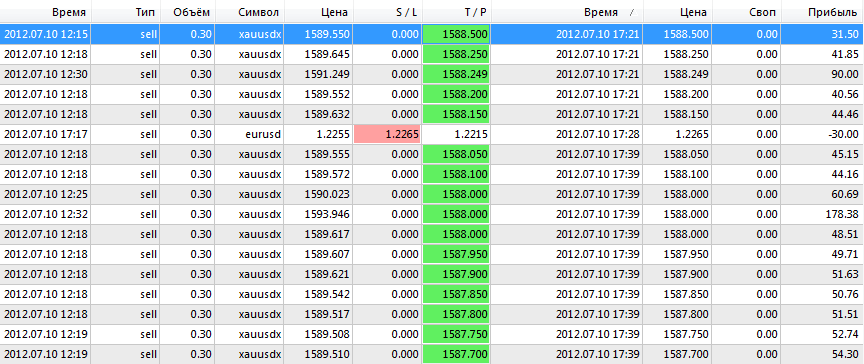The height and width of the screenshot is (364, 864).
Task: Click the green T/P cell 1588.150
Action: click(x=456, y=115)
